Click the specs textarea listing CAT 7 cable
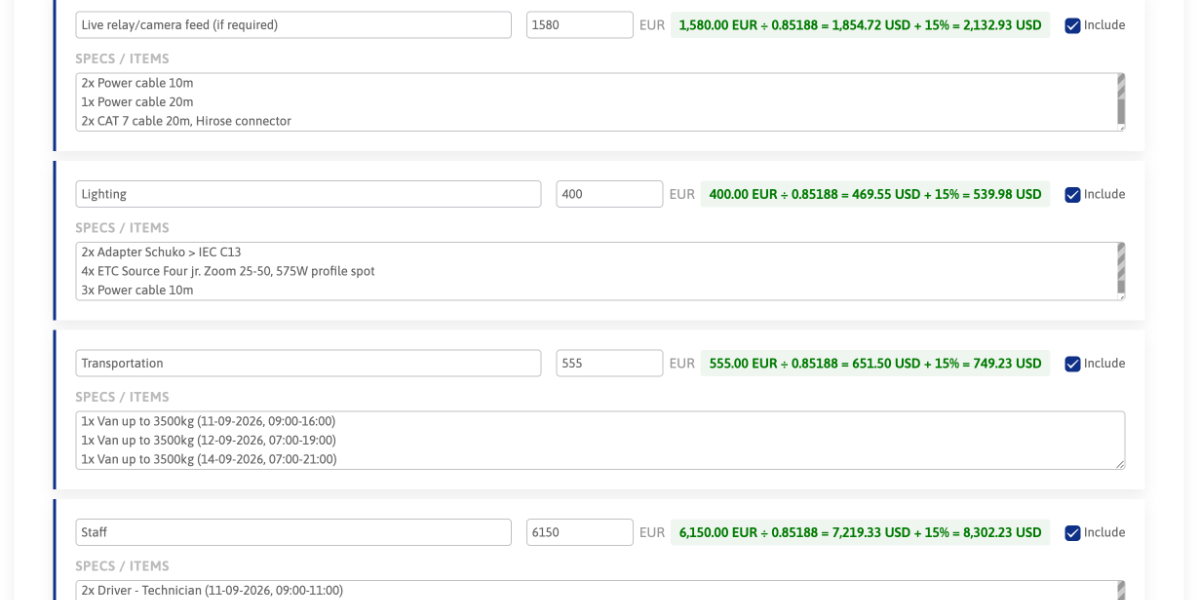This screenshot has height=600, width=1200. click(x=600, y=102)
